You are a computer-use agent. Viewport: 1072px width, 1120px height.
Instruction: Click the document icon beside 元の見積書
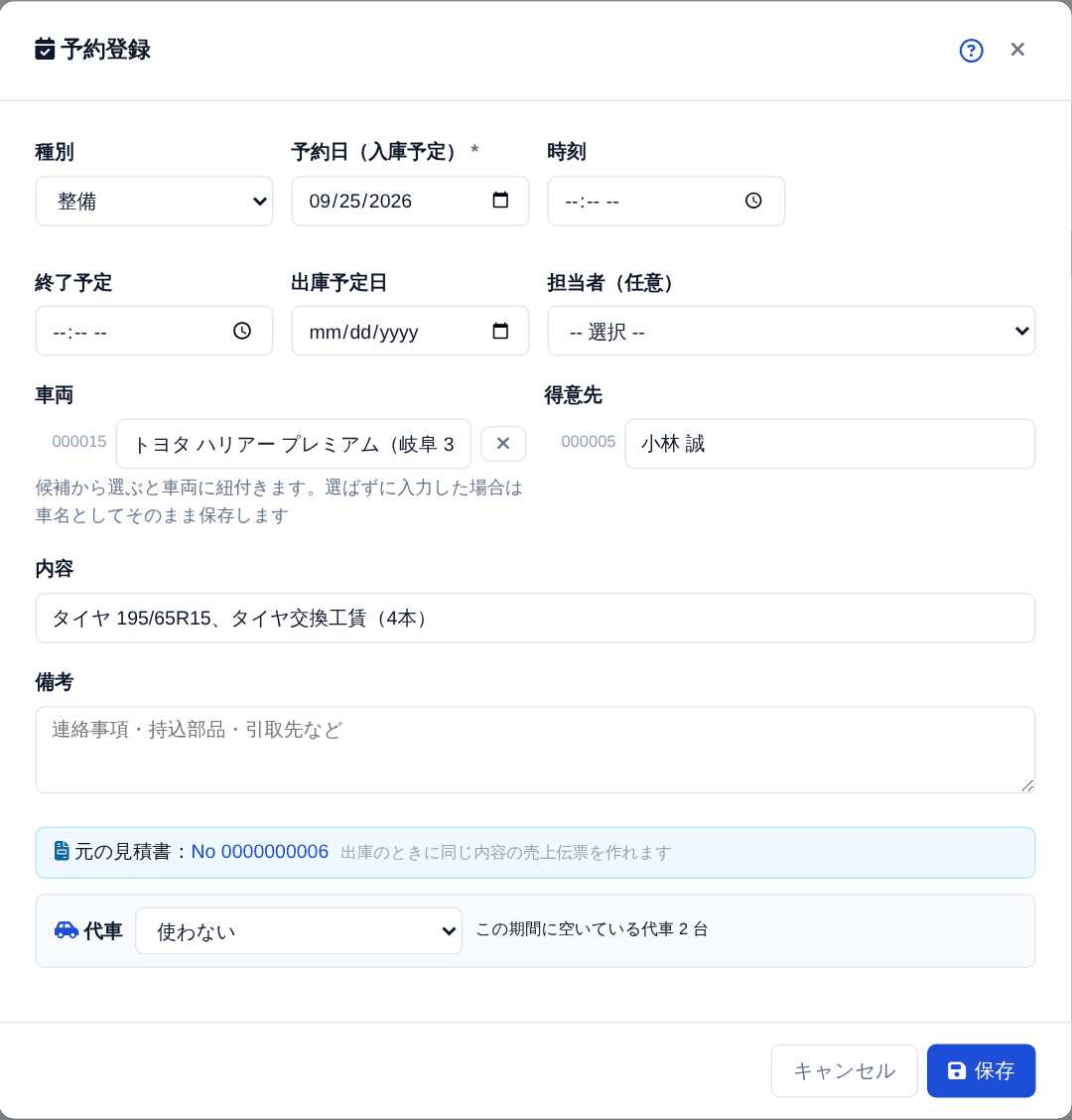(x=62, y=851)
